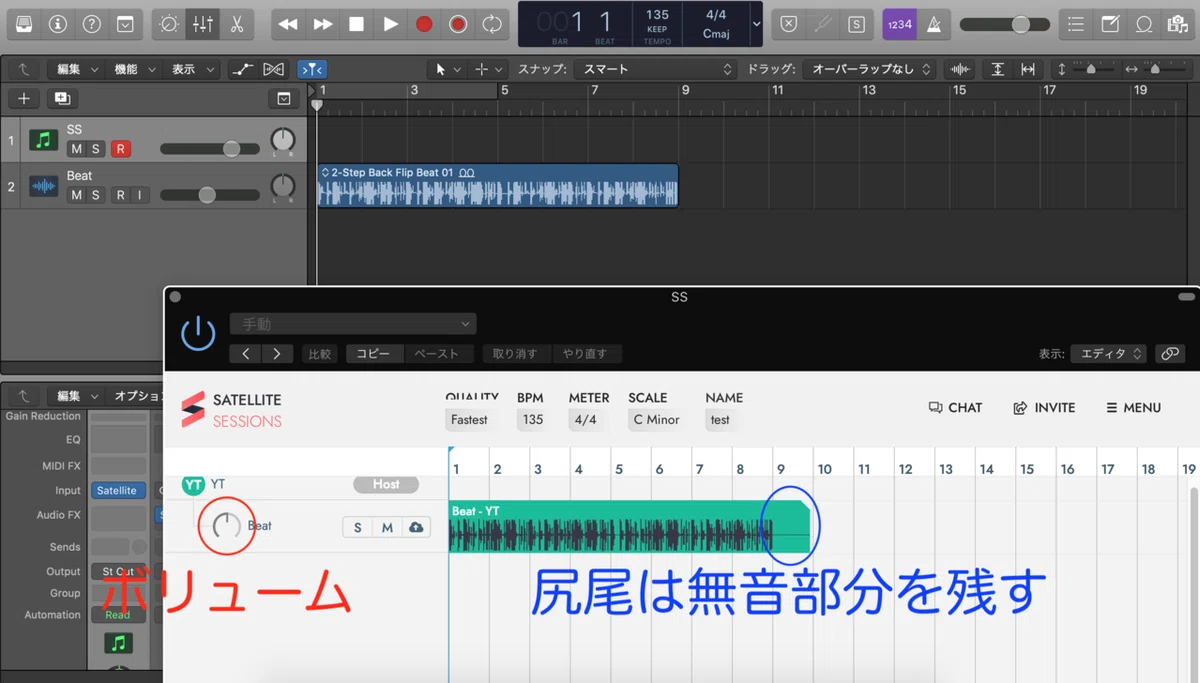Toggle the Metronome click icon

(x=934, y=24)
